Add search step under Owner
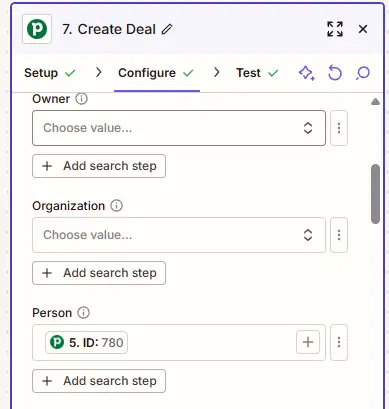The image size is (389, 409). coord(99,166)
